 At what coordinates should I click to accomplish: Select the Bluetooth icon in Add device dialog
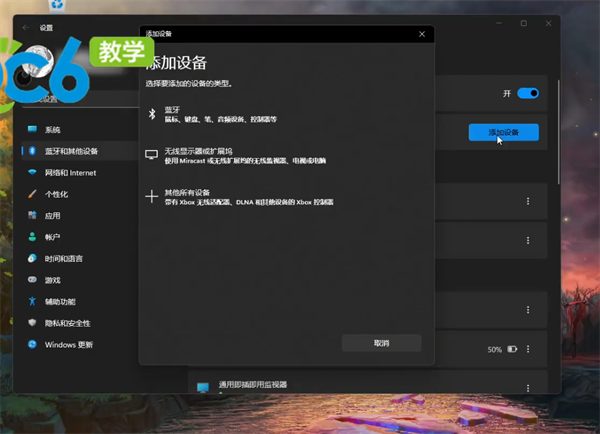coord(152,114)
